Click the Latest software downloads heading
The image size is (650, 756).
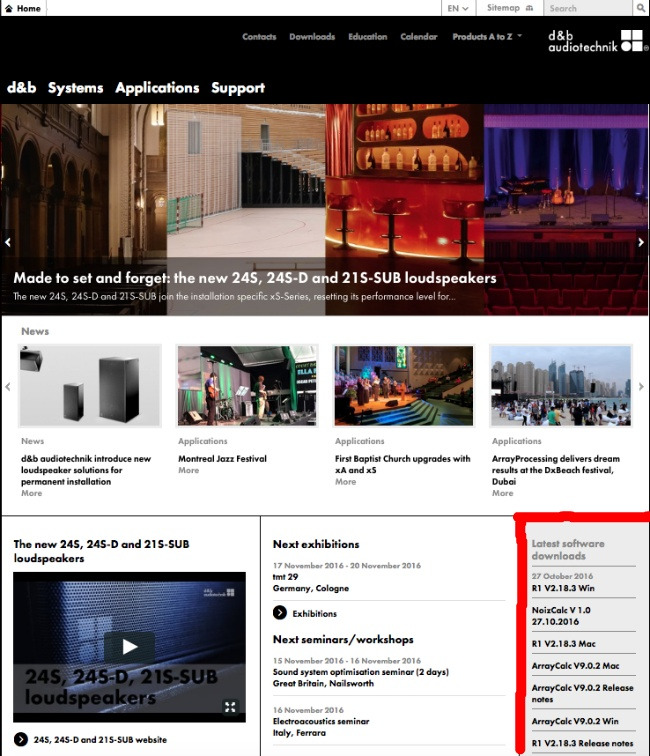[568, 550]
